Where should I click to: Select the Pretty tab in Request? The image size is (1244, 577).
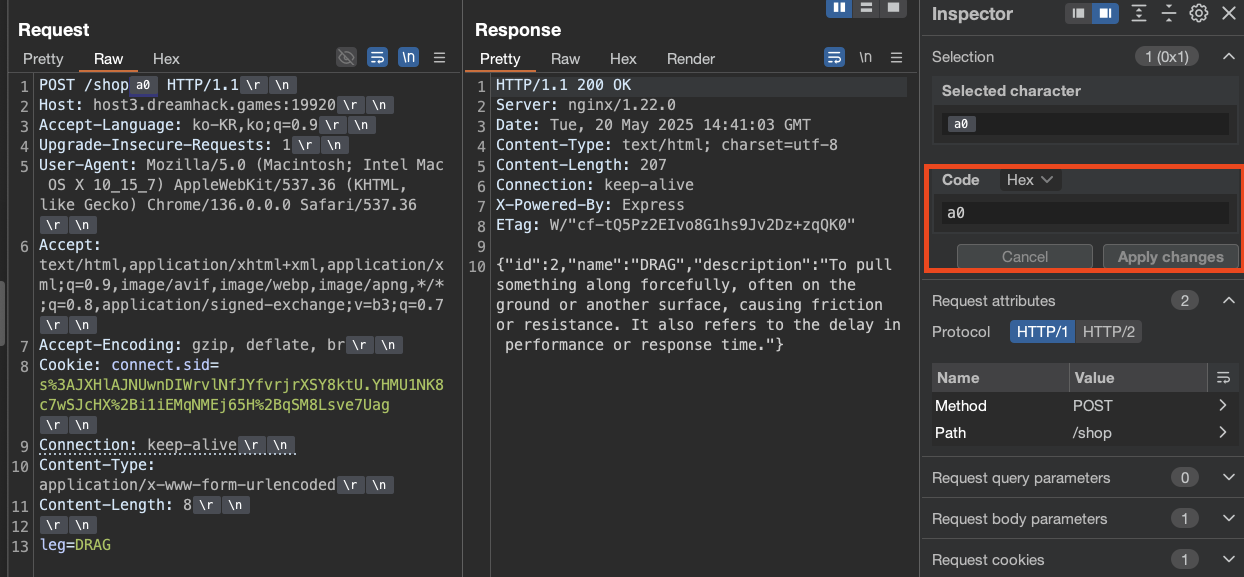(x=43, y=59)
